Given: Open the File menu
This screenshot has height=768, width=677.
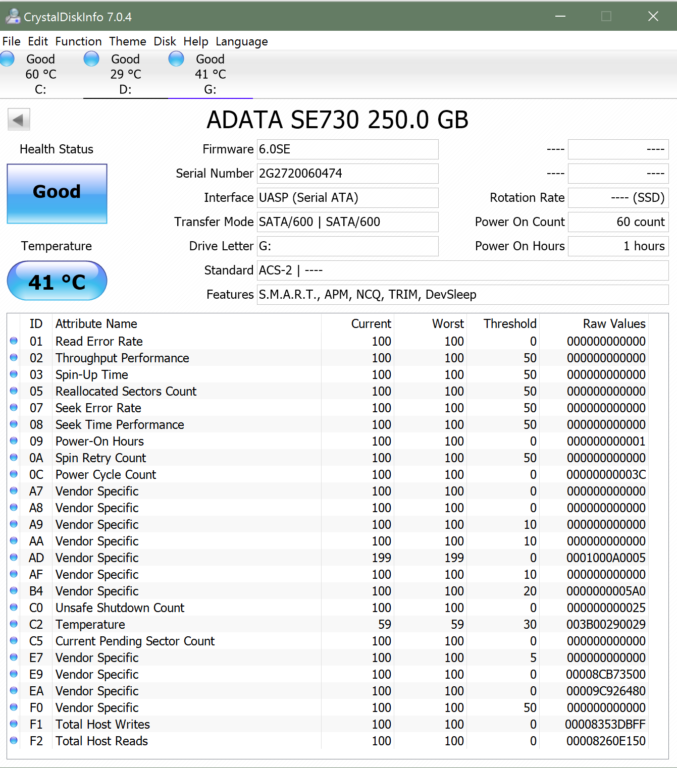Looking at the screenshot, I should (x=11, y=42).
